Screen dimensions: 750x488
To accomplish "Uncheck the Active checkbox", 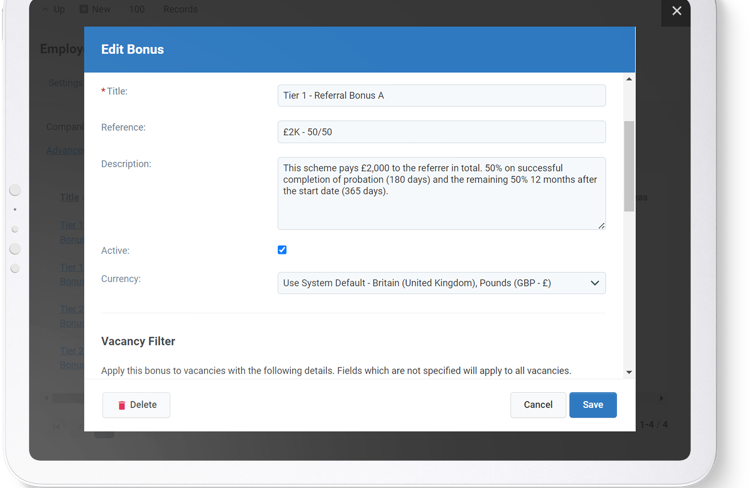I will 282,250.
